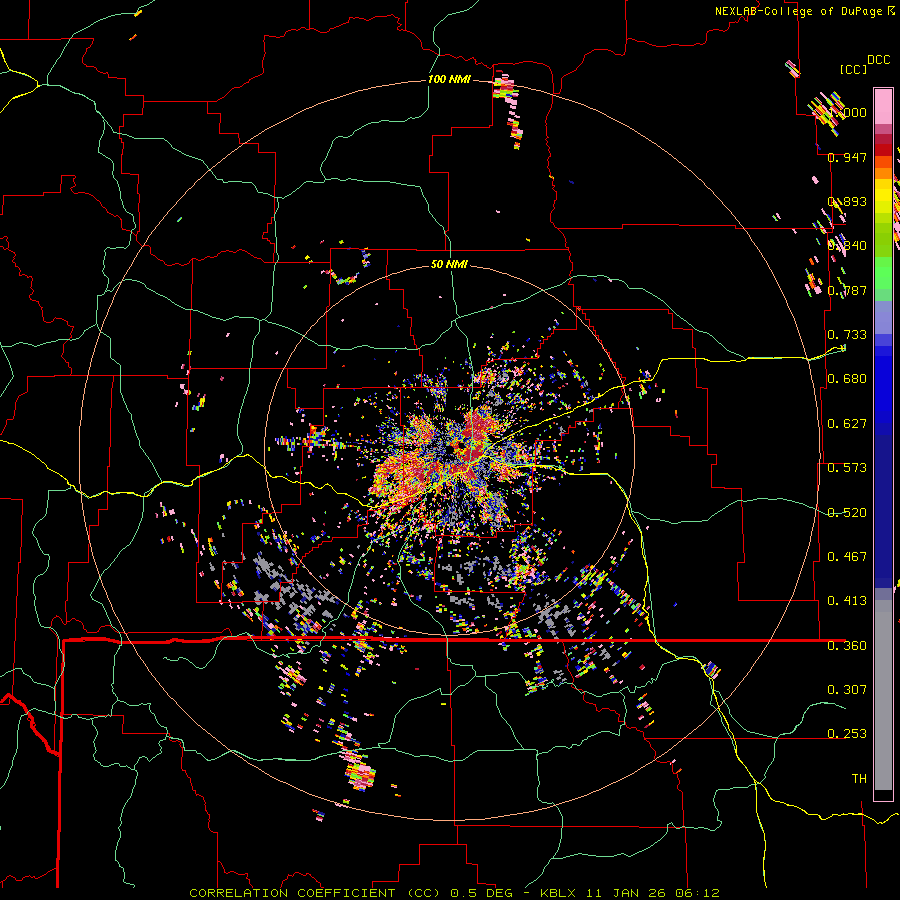Click the 0.840 scale value
Image resolution: width=900 pixels, height=900 pixels.
847,246
